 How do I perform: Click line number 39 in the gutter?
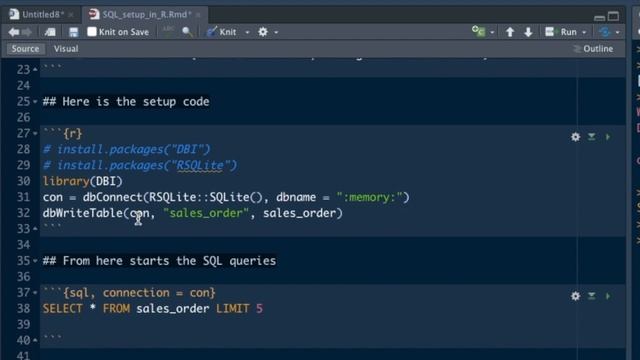coord(23,324)
